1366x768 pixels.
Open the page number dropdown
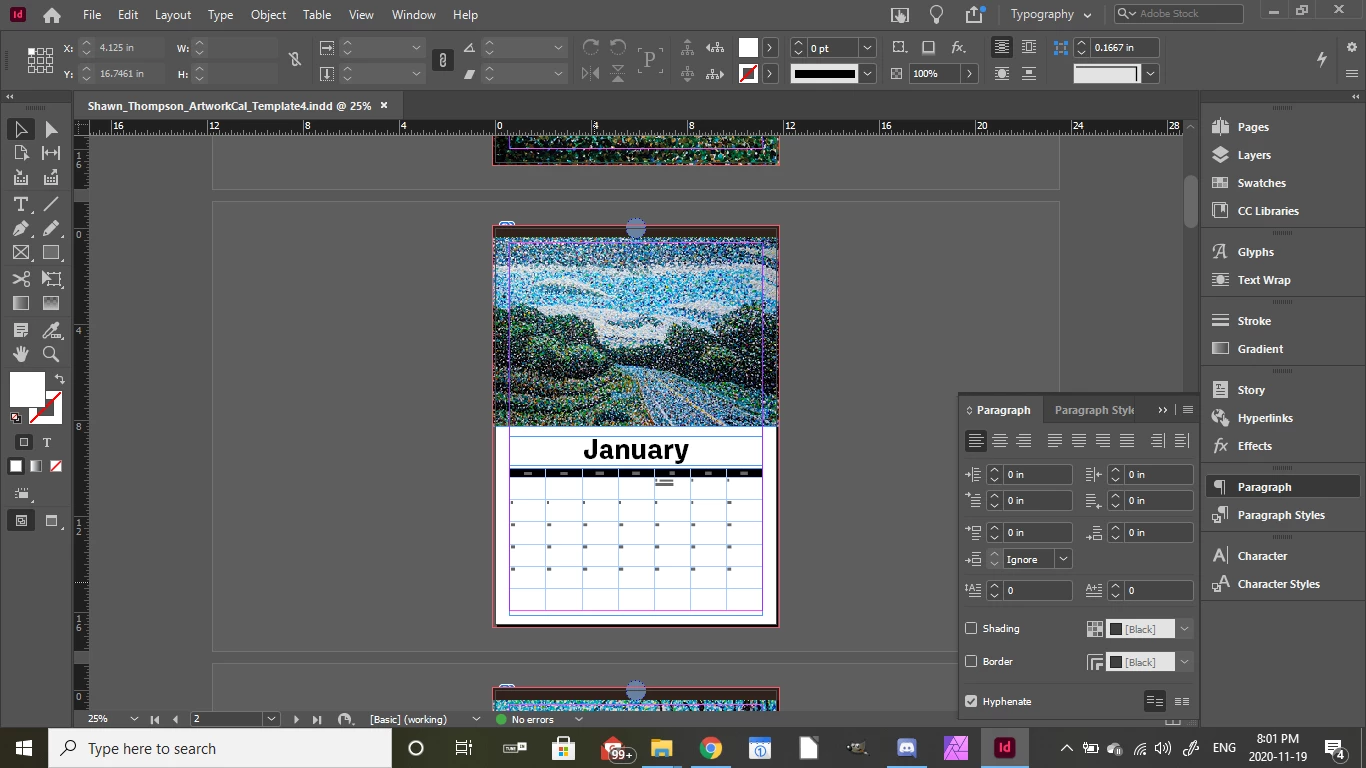tap(271, 719)
